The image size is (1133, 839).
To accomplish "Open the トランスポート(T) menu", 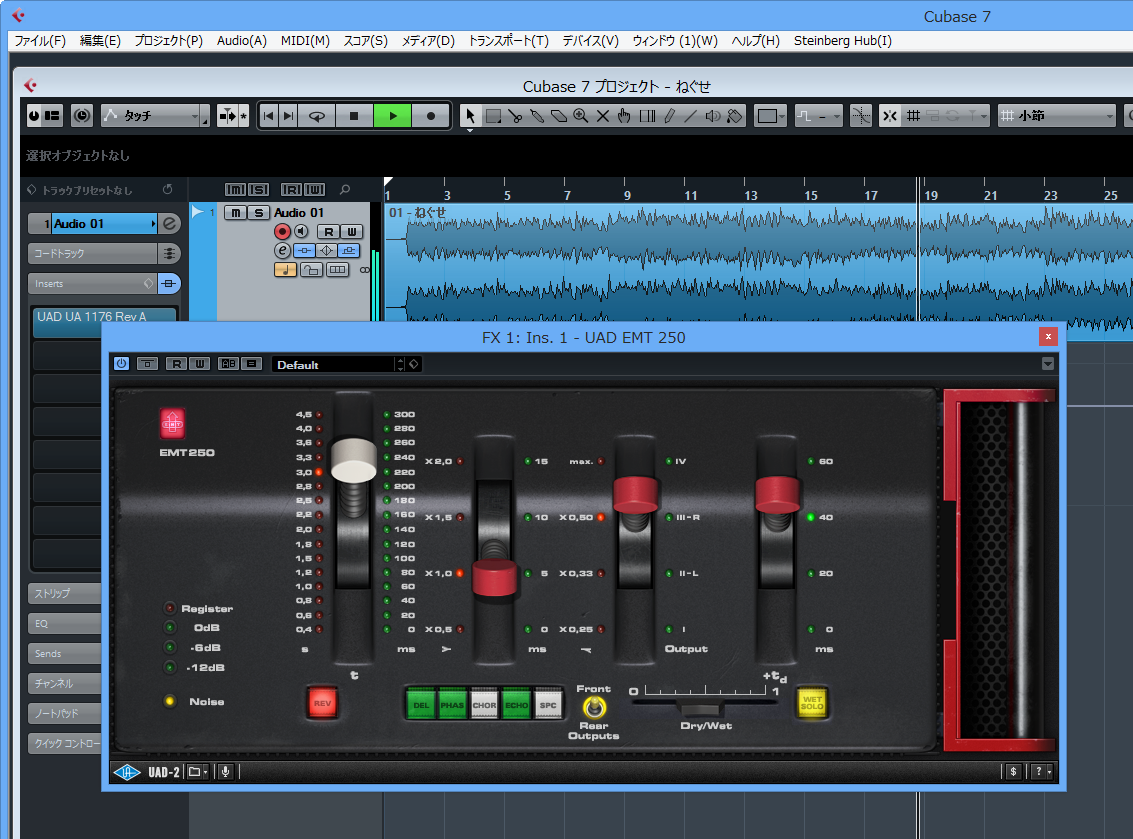I will [x=509, y=40].
